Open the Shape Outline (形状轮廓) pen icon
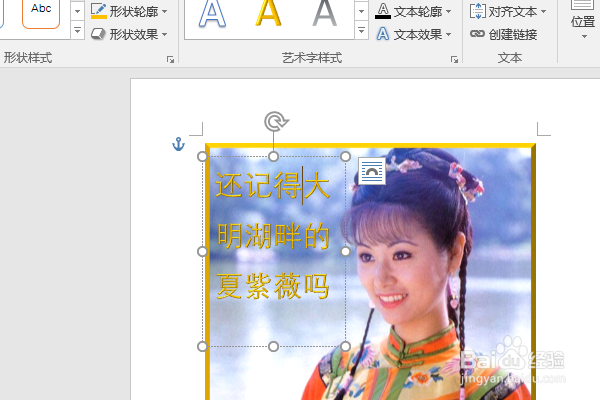This screenshot has width=600, height=400. pos(99,11)
